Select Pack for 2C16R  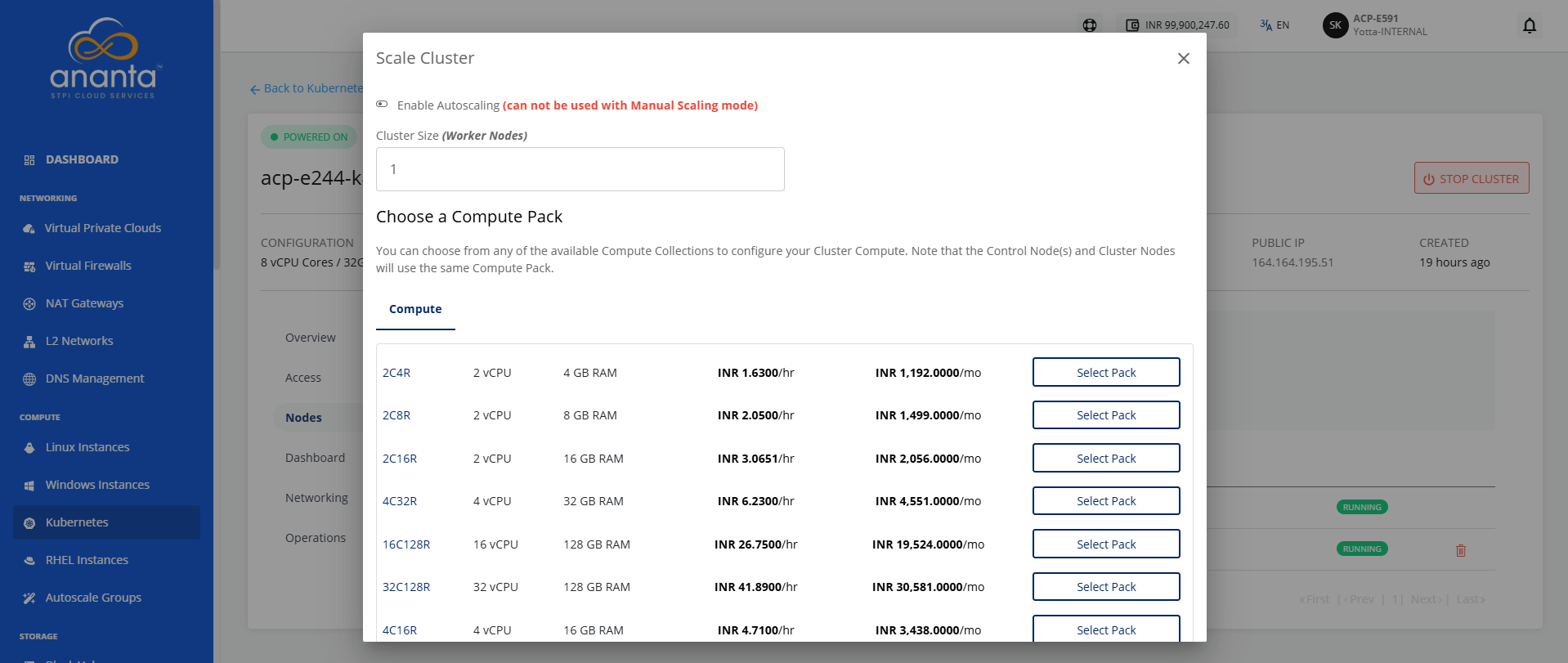[1106, 458]
